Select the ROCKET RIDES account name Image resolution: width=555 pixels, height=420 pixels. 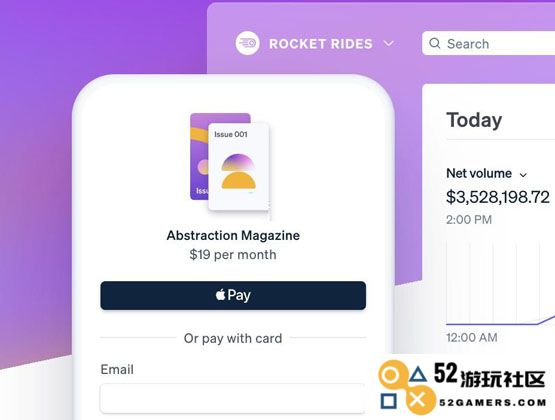point(321,44)
